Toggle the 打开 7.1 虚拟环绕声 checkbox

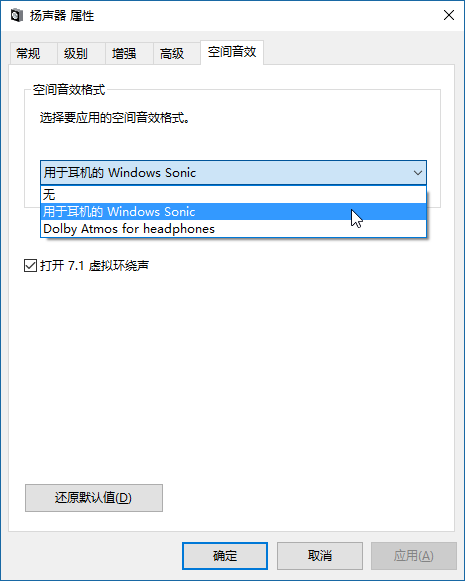(30, 266)
